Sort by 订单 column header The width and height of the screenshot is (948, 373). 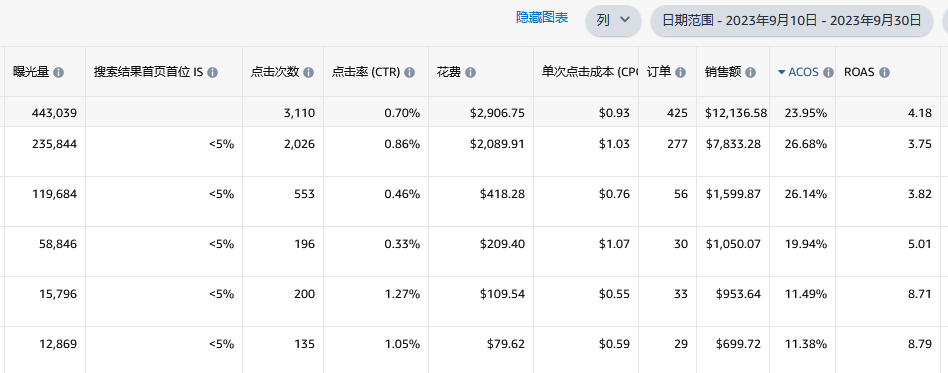tap(658, 73)
